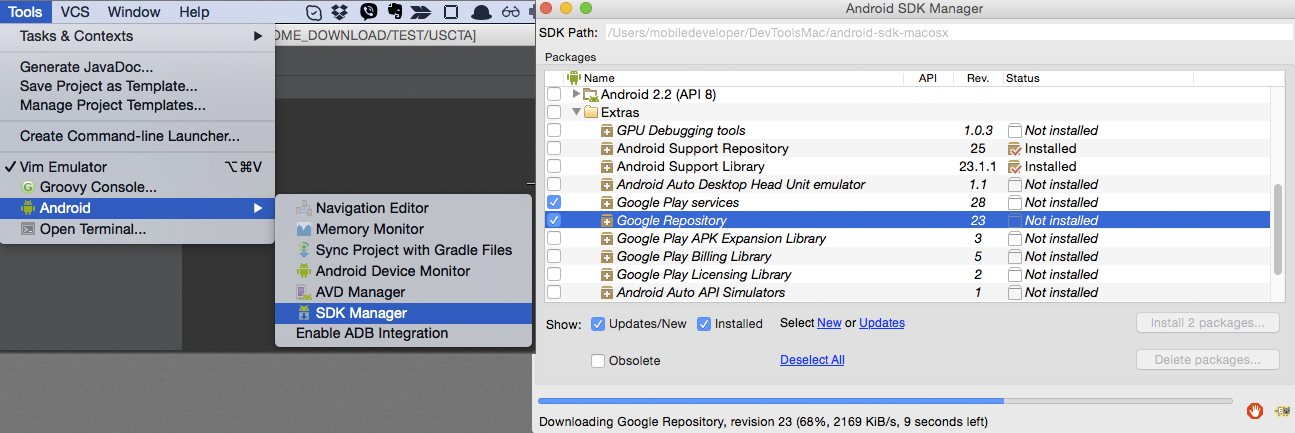
Task: Open the VCS menu
Action: click(x=75, y=12)
